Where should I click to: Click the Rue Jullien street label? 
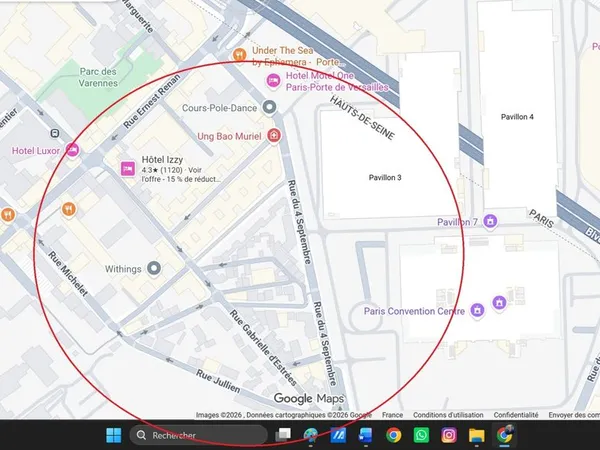pyautogui.click(x=218, y=381)
